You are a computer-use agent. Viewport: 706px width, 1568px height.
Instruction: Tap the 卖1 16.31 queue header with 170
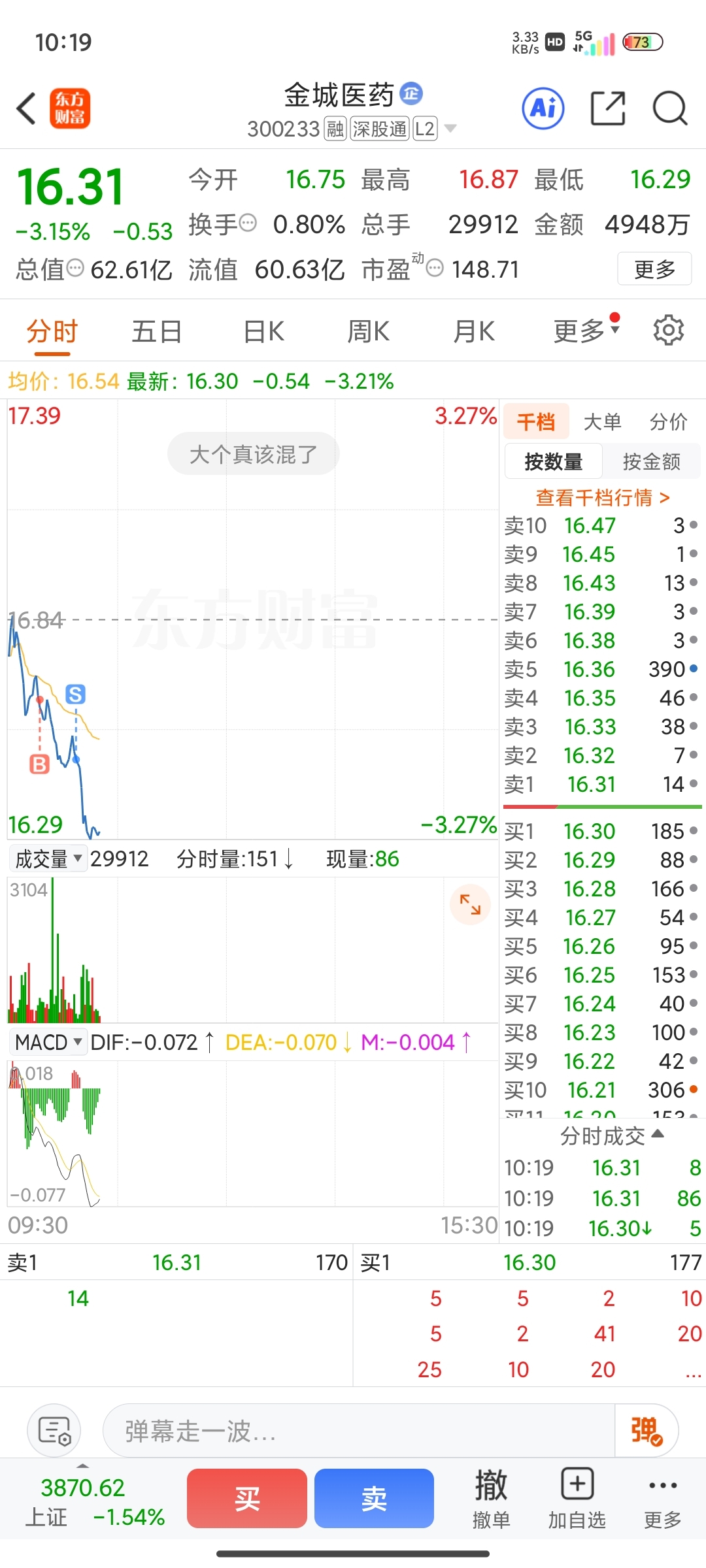(x=176, y=1262)
